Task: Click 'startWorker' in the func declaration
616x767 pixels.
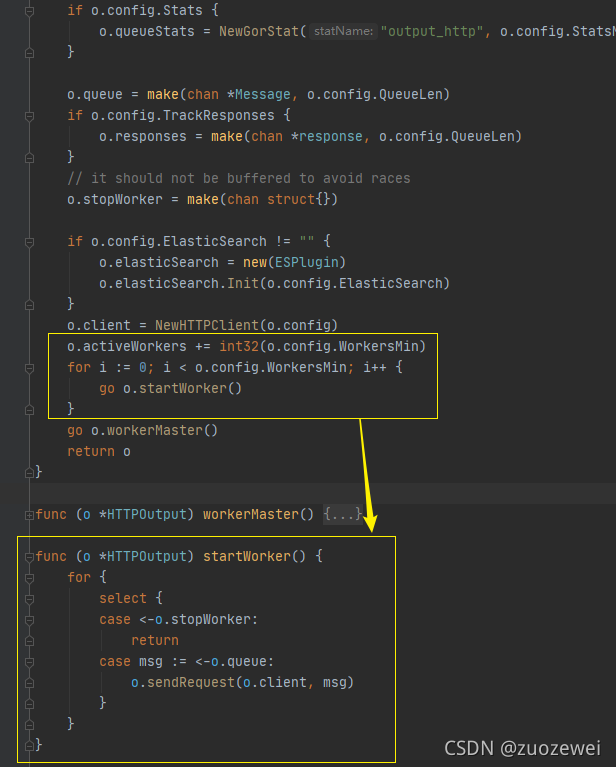Action: (x=247, y=557)
